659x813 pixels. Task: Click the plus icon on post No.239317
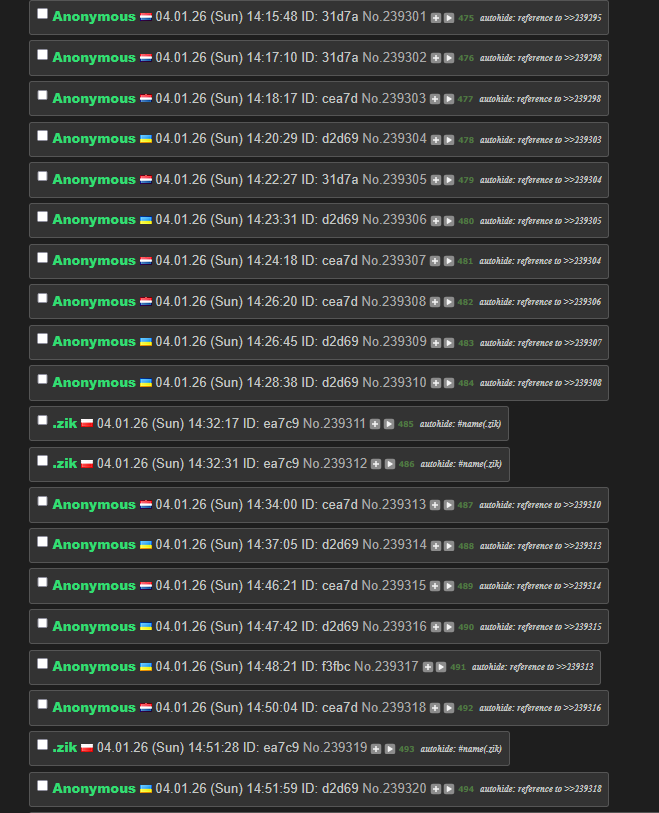point(428,667)
